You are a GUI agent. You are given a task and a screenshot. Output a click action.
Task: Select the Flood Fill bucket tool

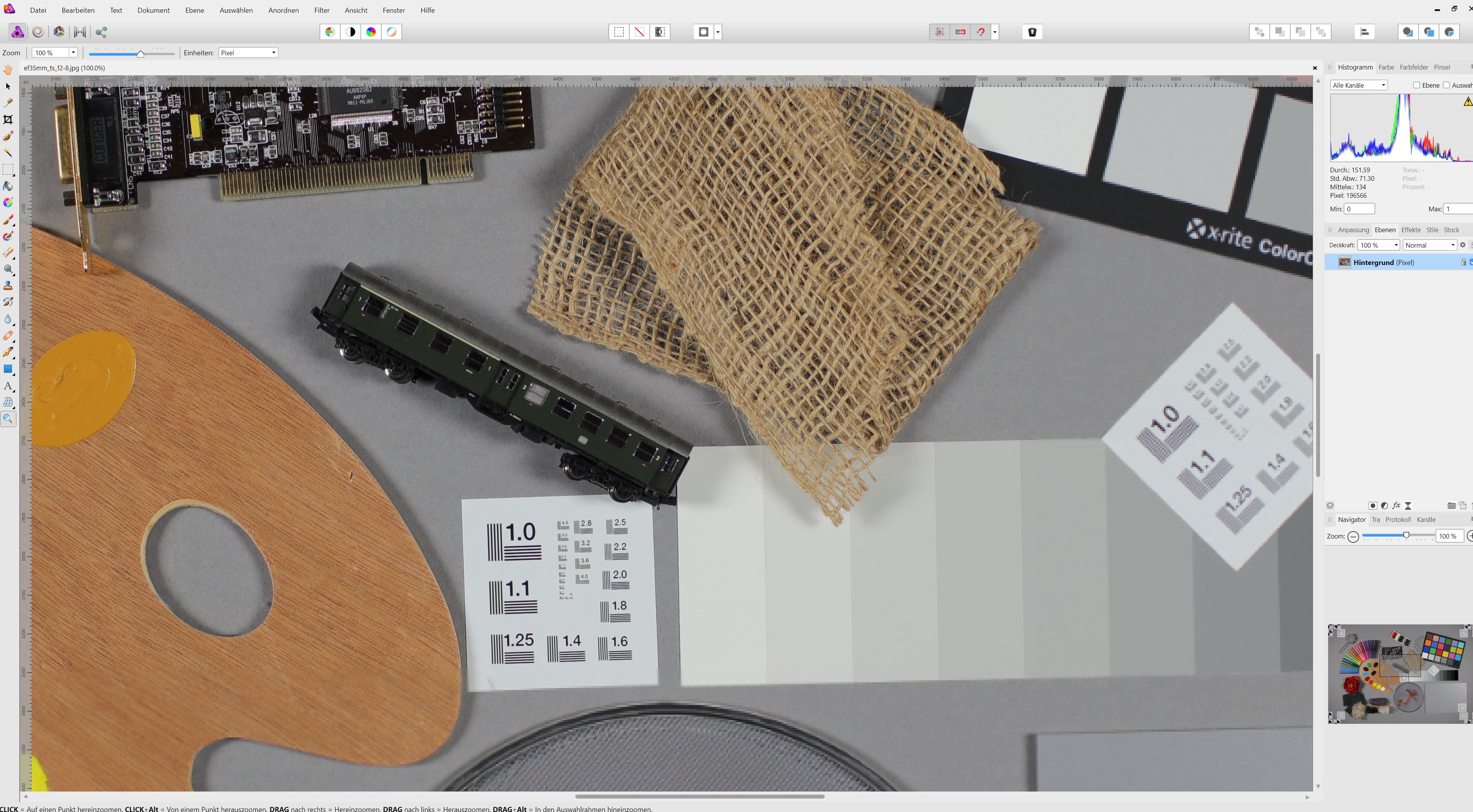[x=8, y=186]
